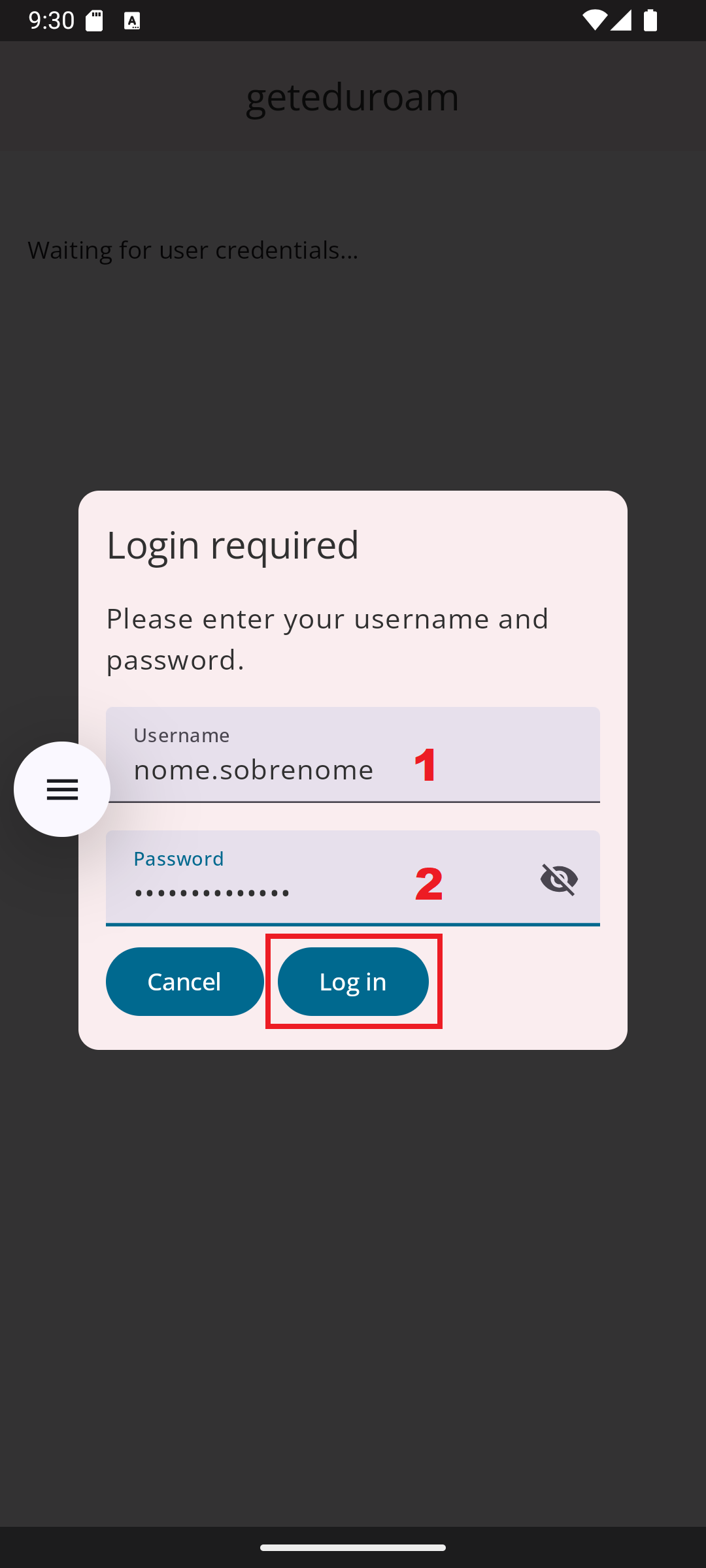Tap the 9:30 clock in status bar

click(x=52, y=21)
